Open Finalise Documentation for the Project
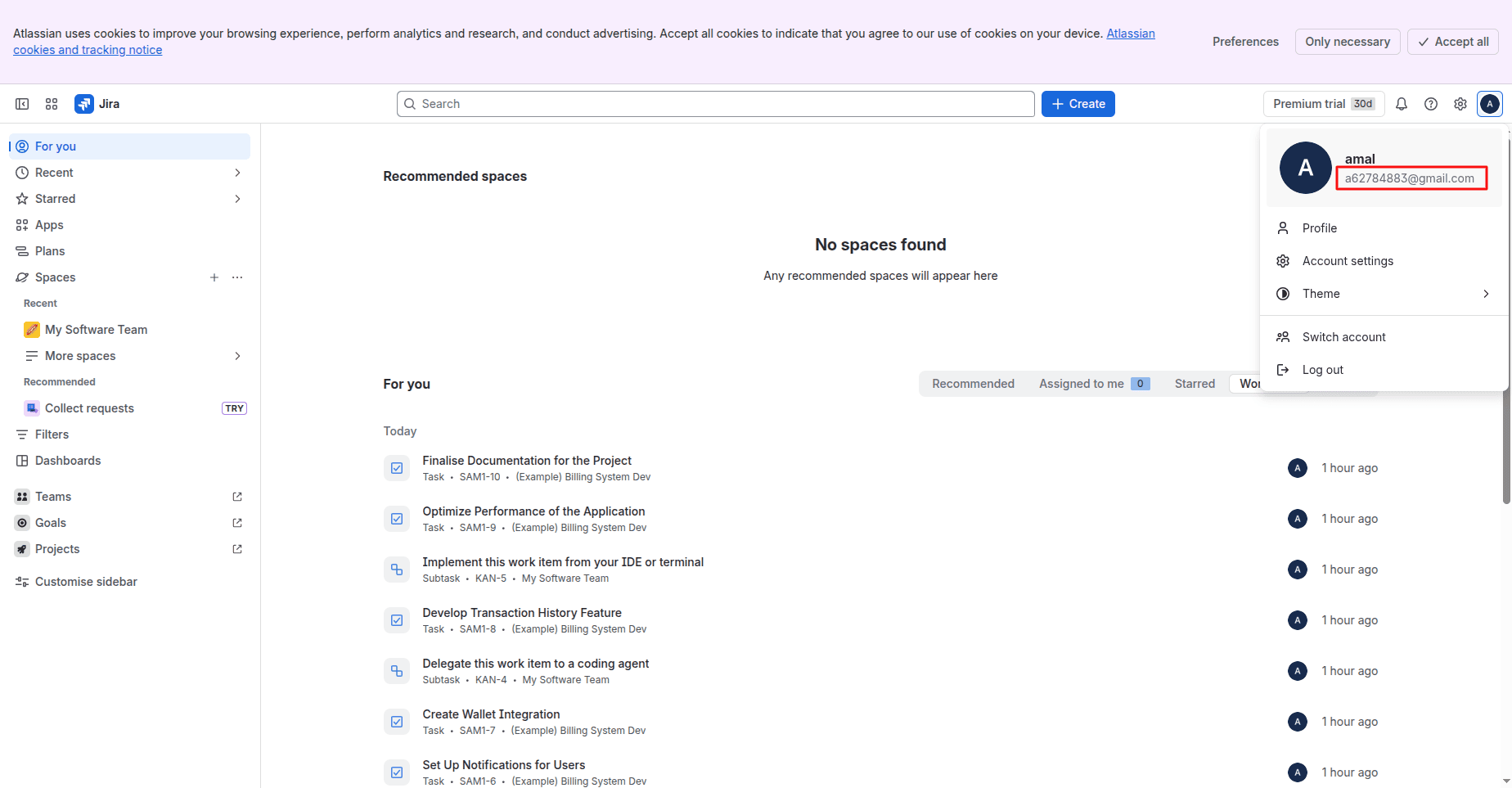This screenshot has height=788, width=1512. coord(527,461)
